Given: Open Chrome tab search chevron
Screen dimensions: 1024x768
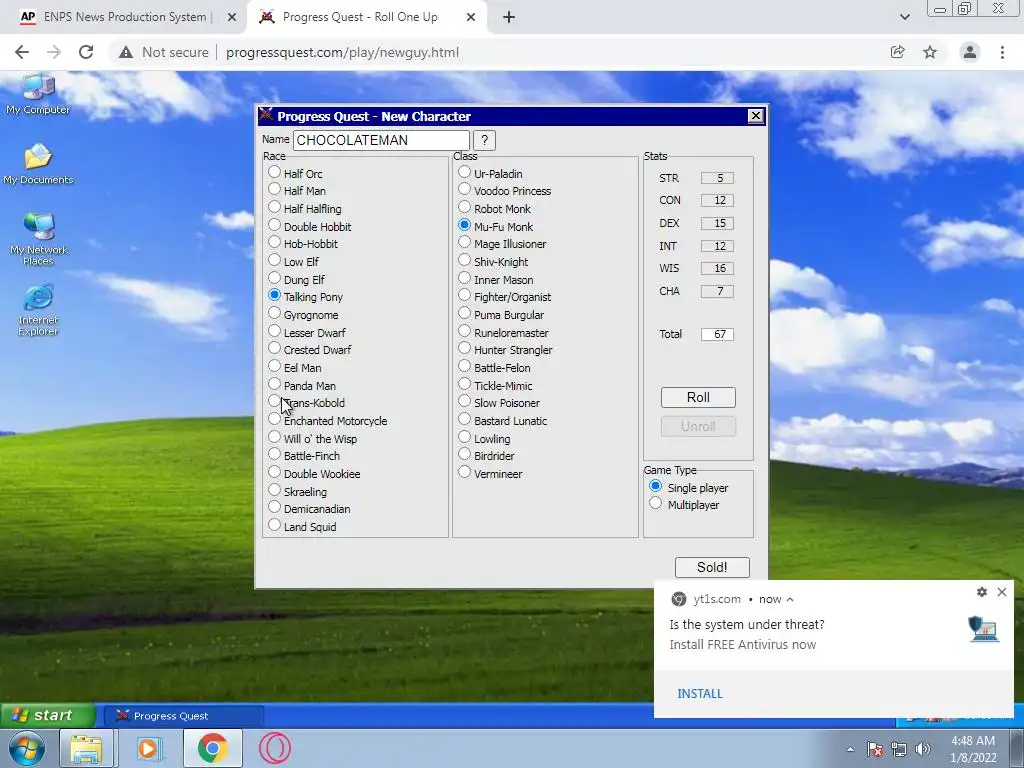Looking at the screenshot, I should coord(904,17).
